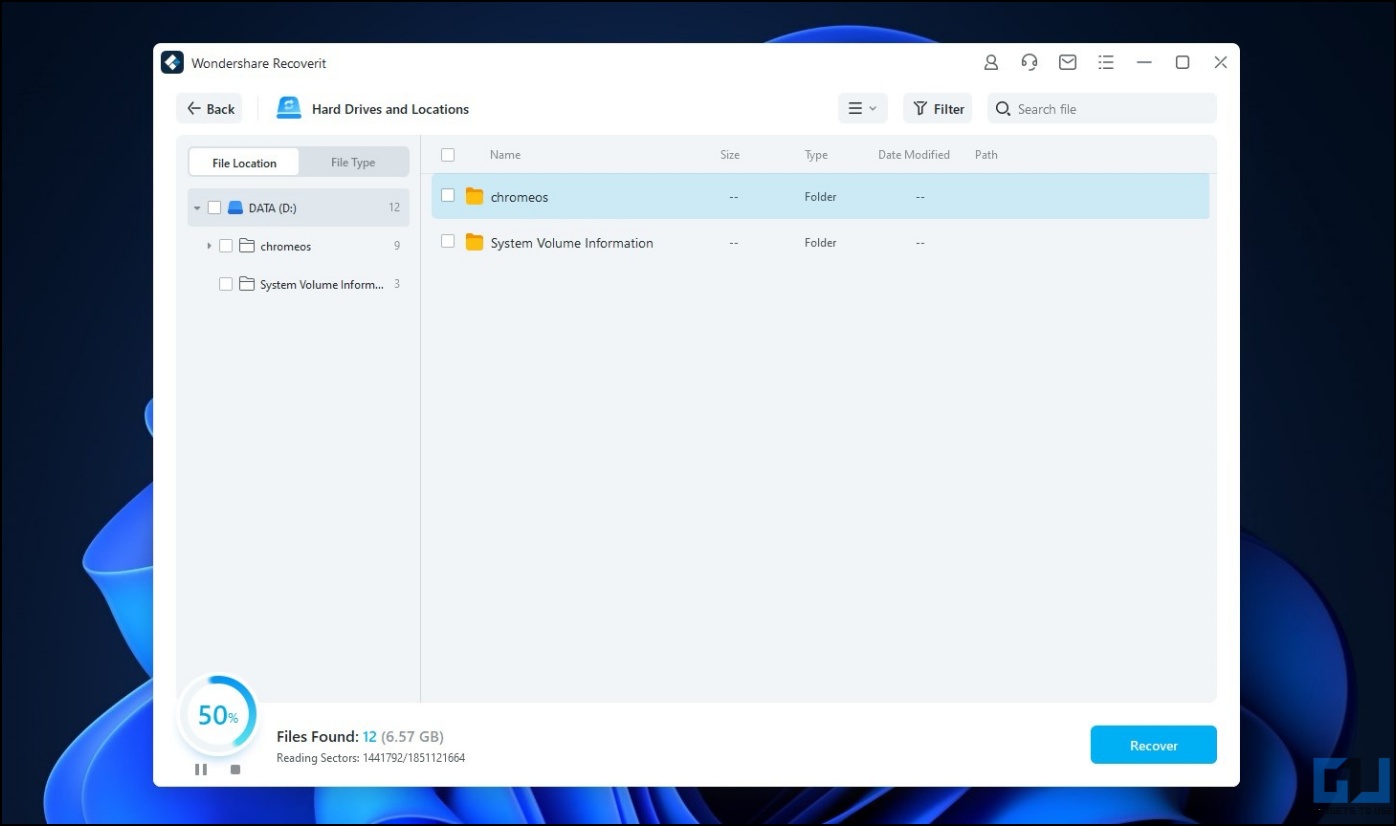Click the Recover button

(1153, 745)
